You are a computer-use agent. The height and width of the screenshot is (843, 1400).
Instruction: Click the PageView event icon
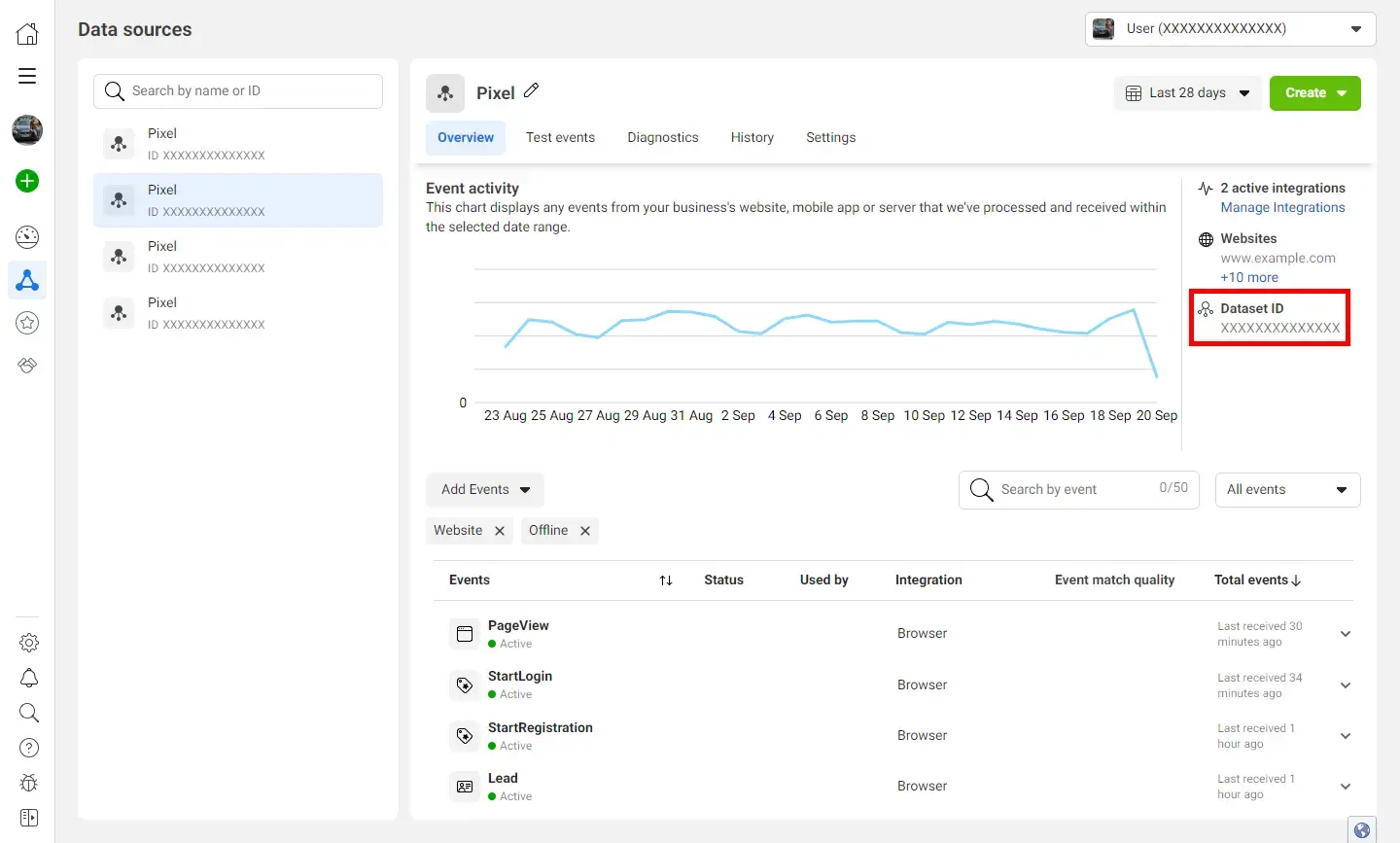(x=465, y=634)
